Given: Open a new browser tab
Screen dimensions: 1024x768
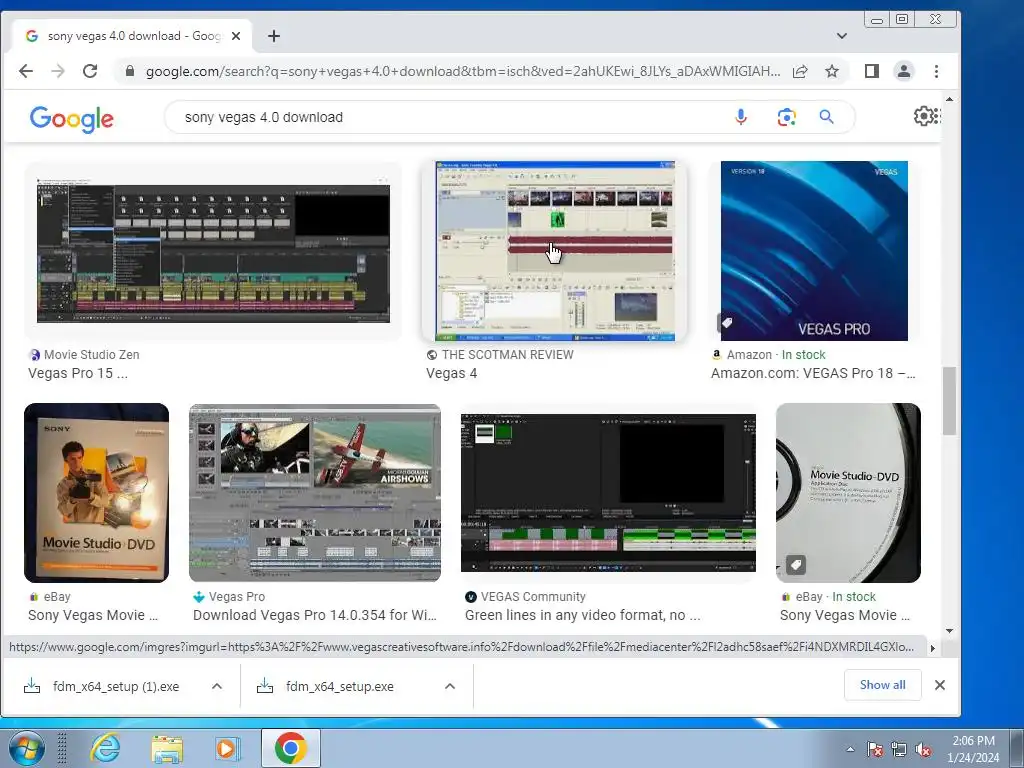Looking at the screenshot, I should click(x=274, y=37).
